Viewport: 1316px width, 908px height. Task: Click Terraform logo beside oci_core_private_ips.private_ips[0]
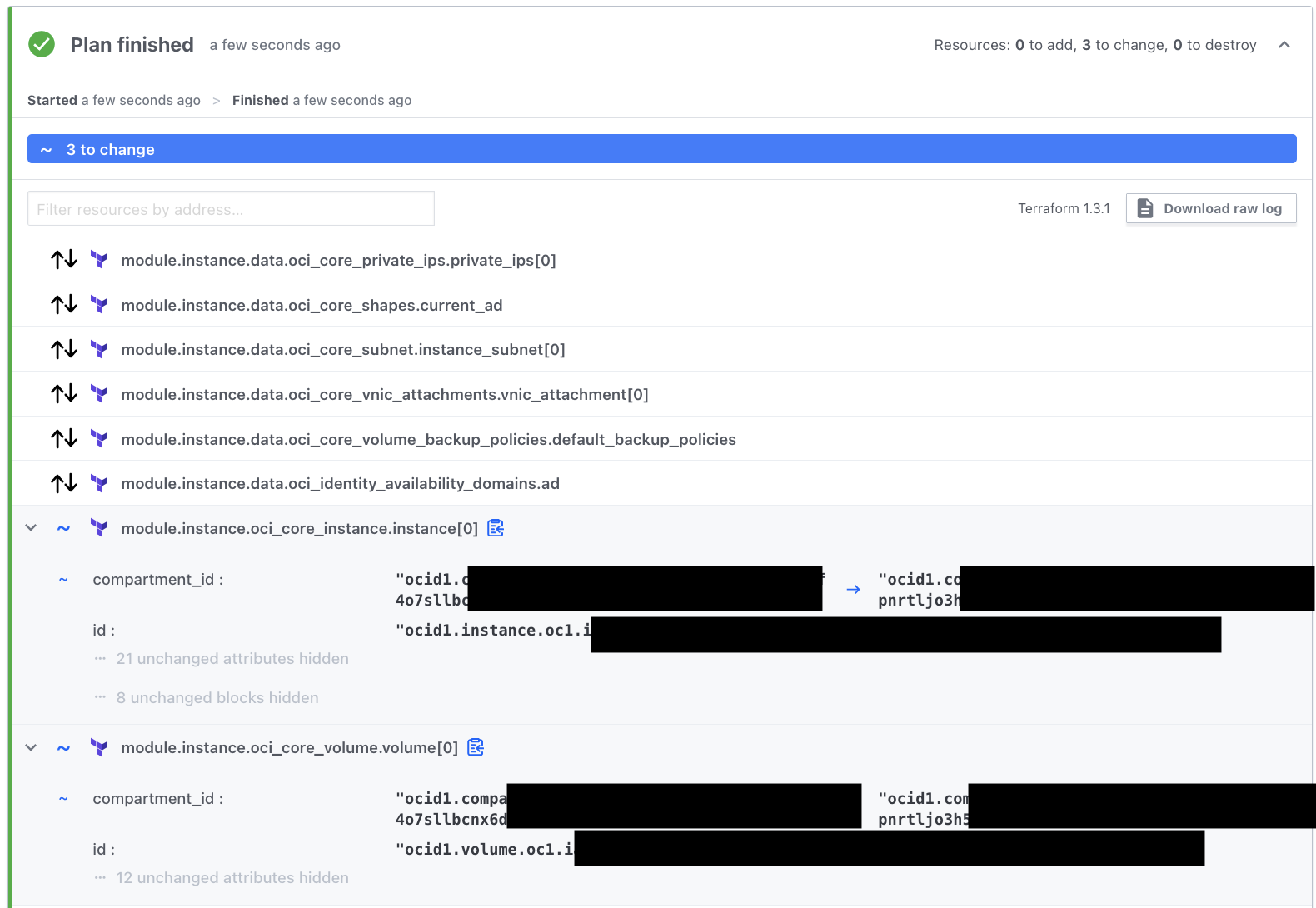click(99, 260)
